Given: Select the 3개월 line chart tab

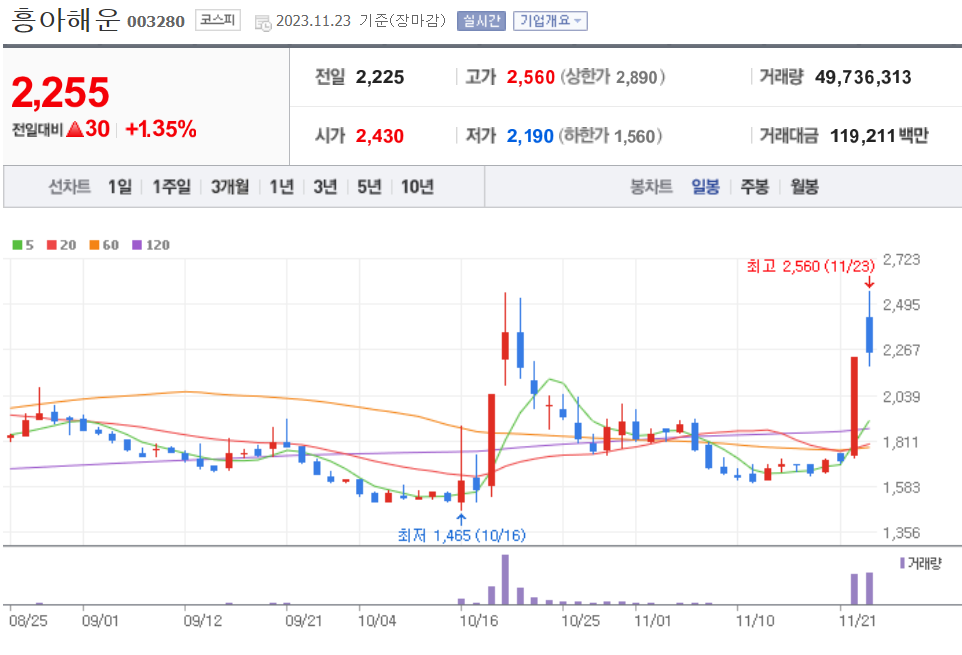Looking at the screenshot, I should click(x=230, y=186).
